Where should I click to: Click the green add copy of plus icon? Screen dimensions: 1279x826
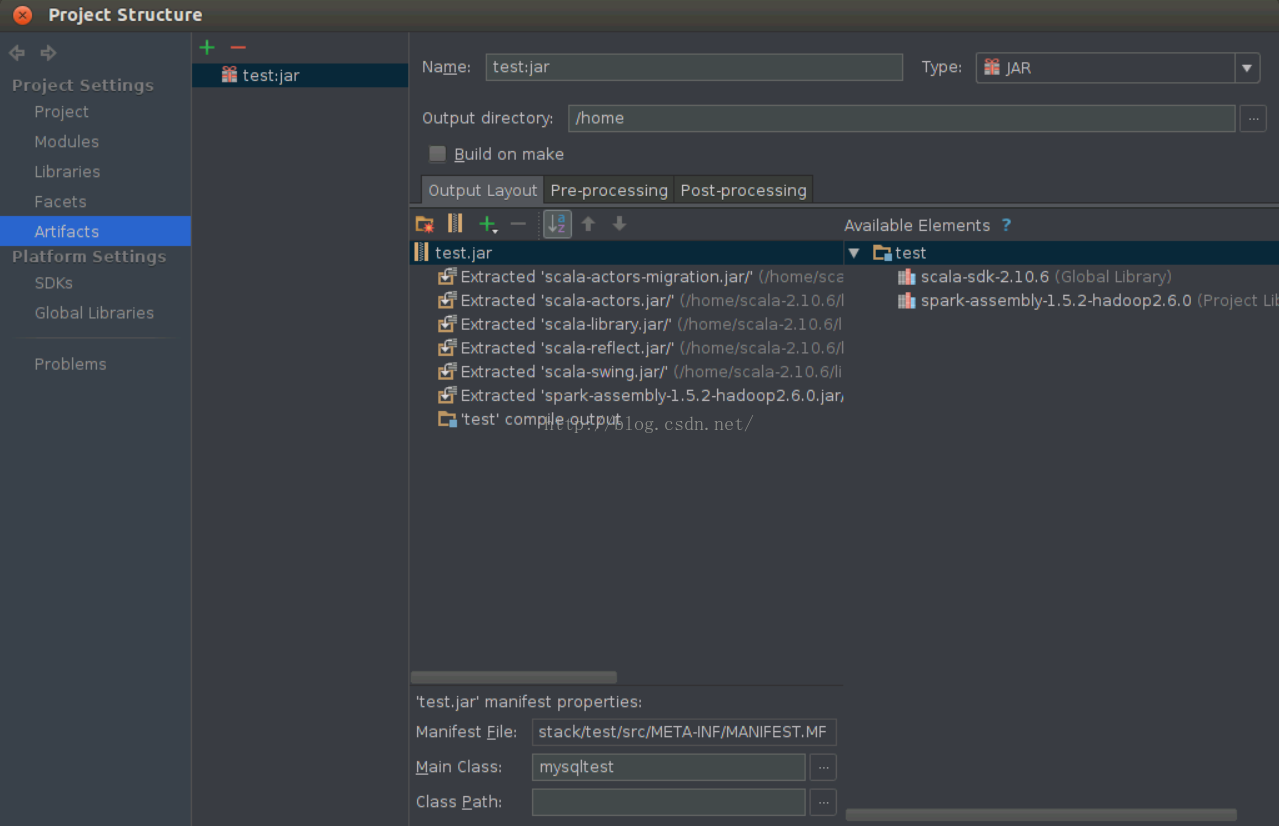(x=487, y=224)
